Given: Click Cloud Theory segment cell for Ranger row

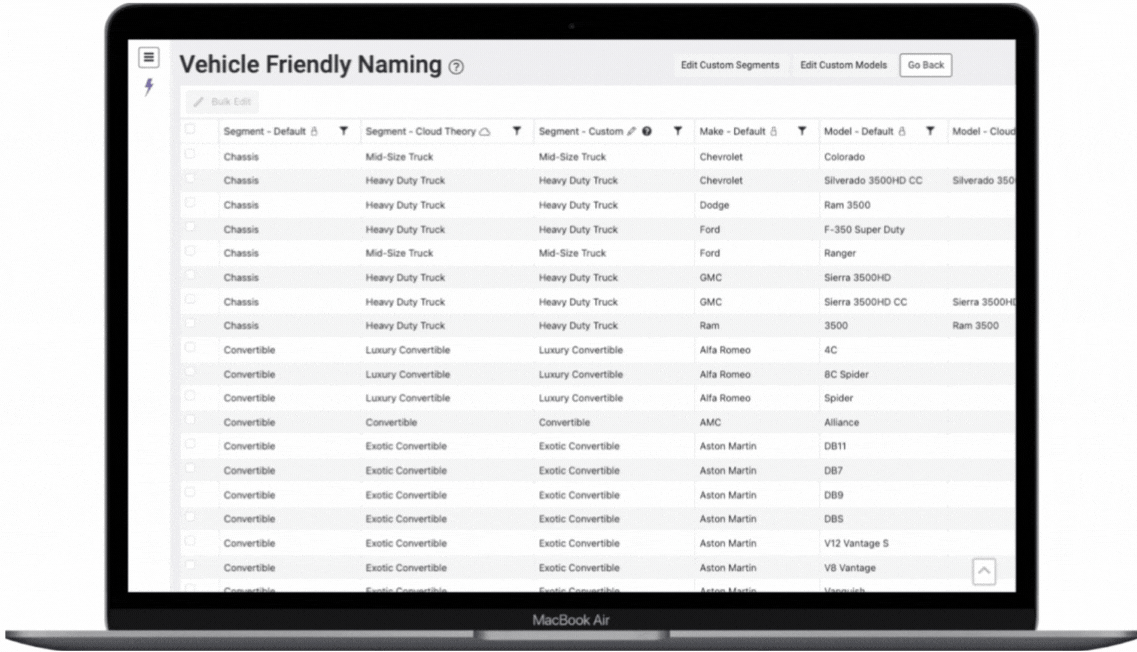Looking at the screenshot, I should [399, 253].
